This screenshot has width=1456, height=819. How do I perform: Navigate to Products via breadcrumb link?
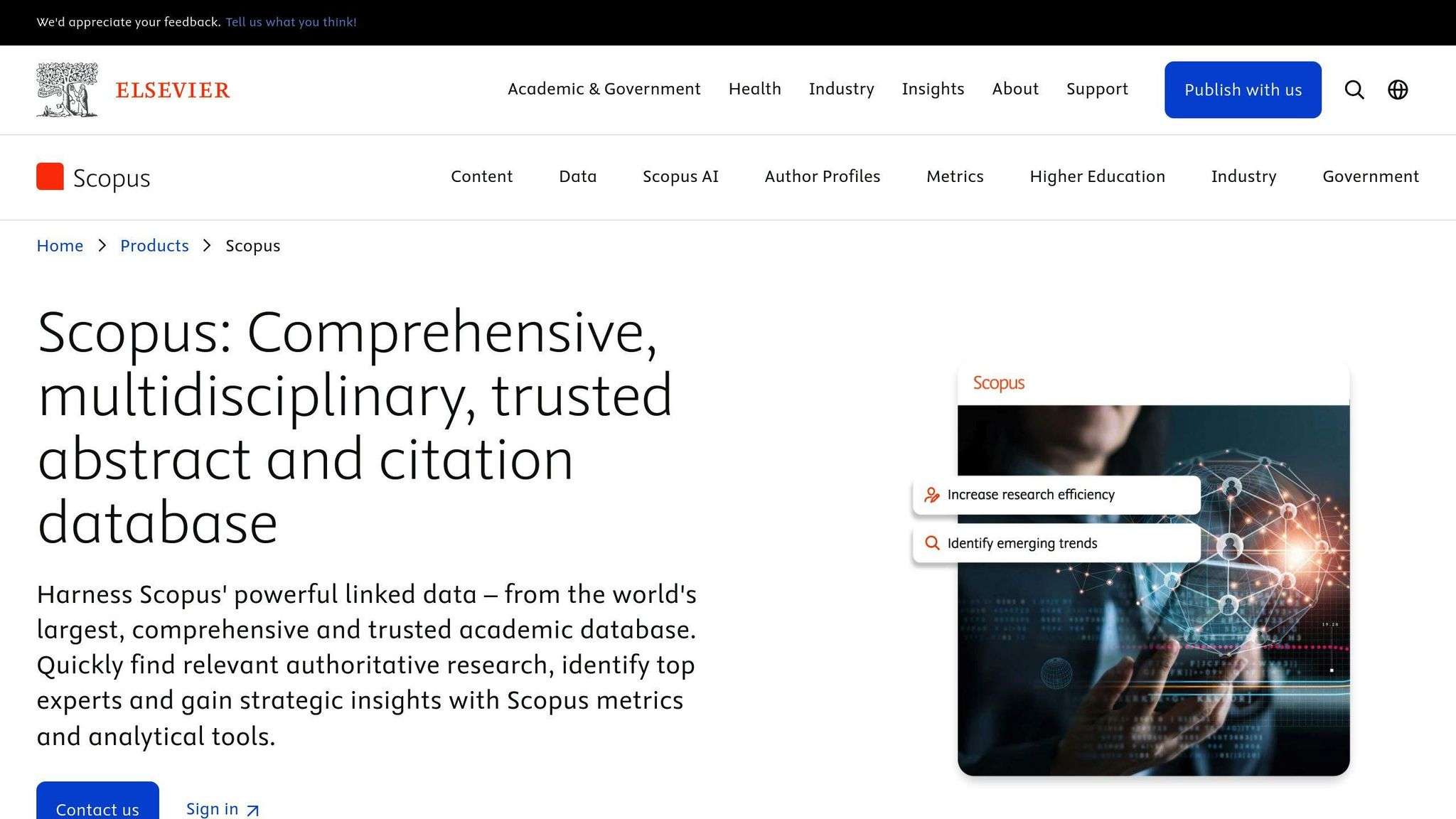click(x=154, y=245)
